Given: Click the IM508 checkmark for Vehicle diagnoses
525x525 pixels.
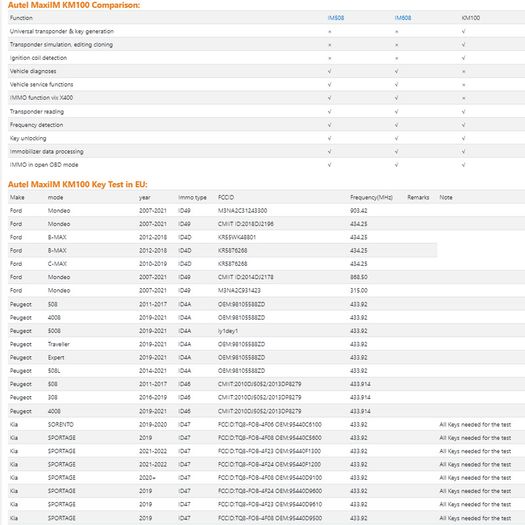Looking at the screenshot, I should pos(329,71).
